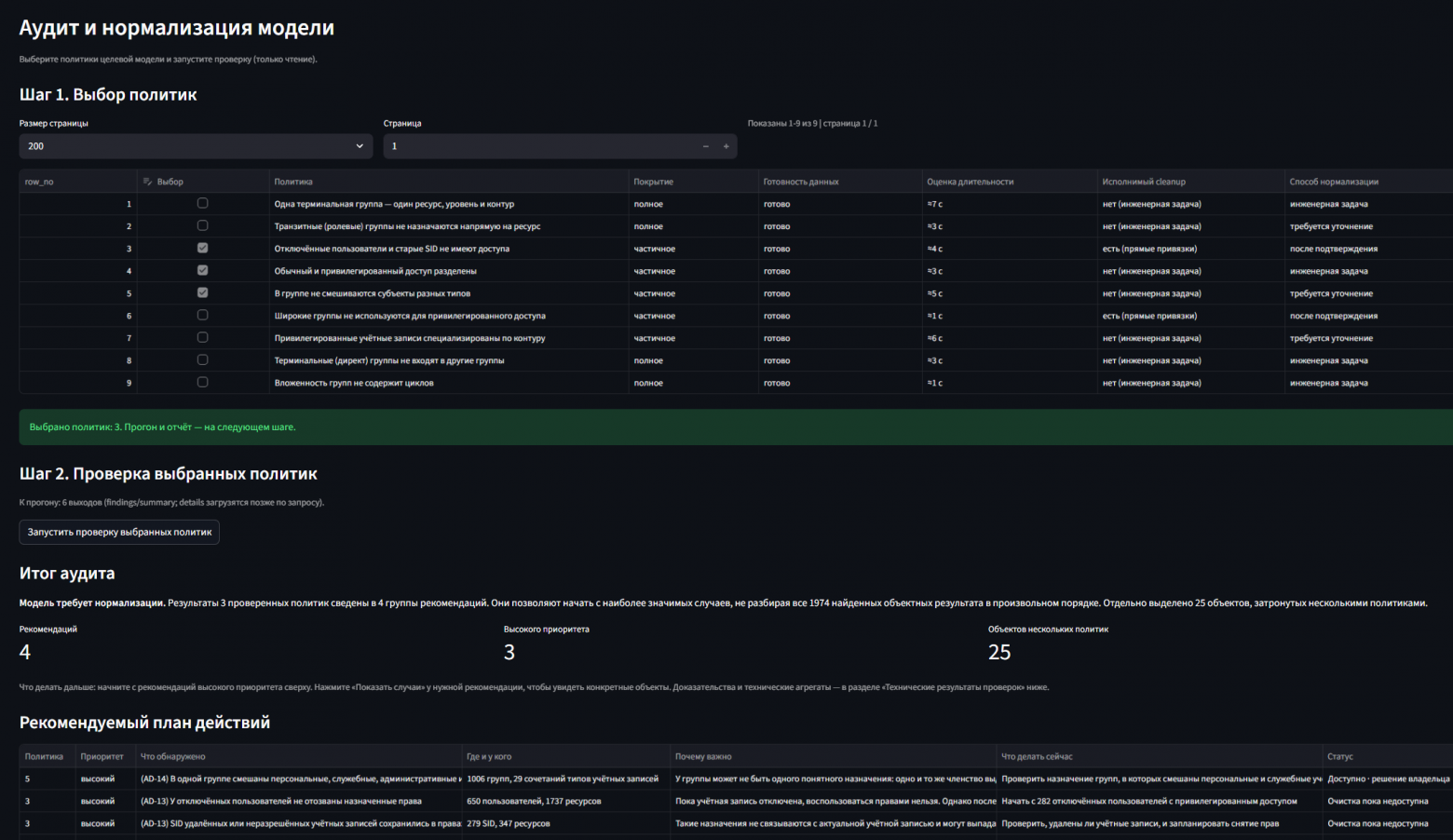The height and width of the screenshot is (840, 1453).
Task: Select policy 'Вложенность групп не содержит циклов'
Action: [x=202, y=382]
